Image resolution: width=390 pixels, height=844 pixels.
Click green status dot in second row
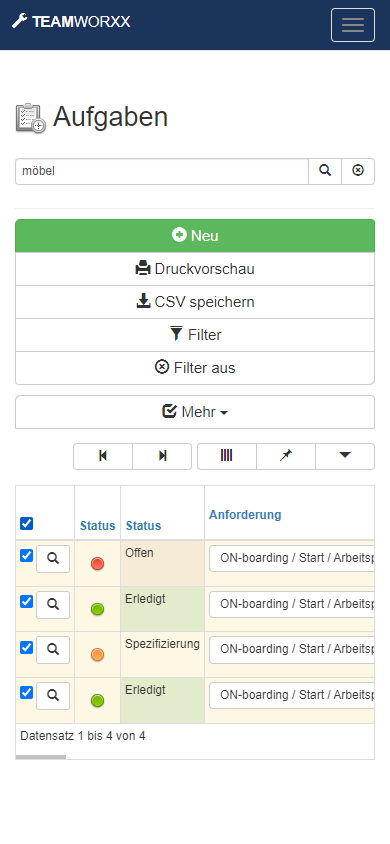(x=97, y=609)
